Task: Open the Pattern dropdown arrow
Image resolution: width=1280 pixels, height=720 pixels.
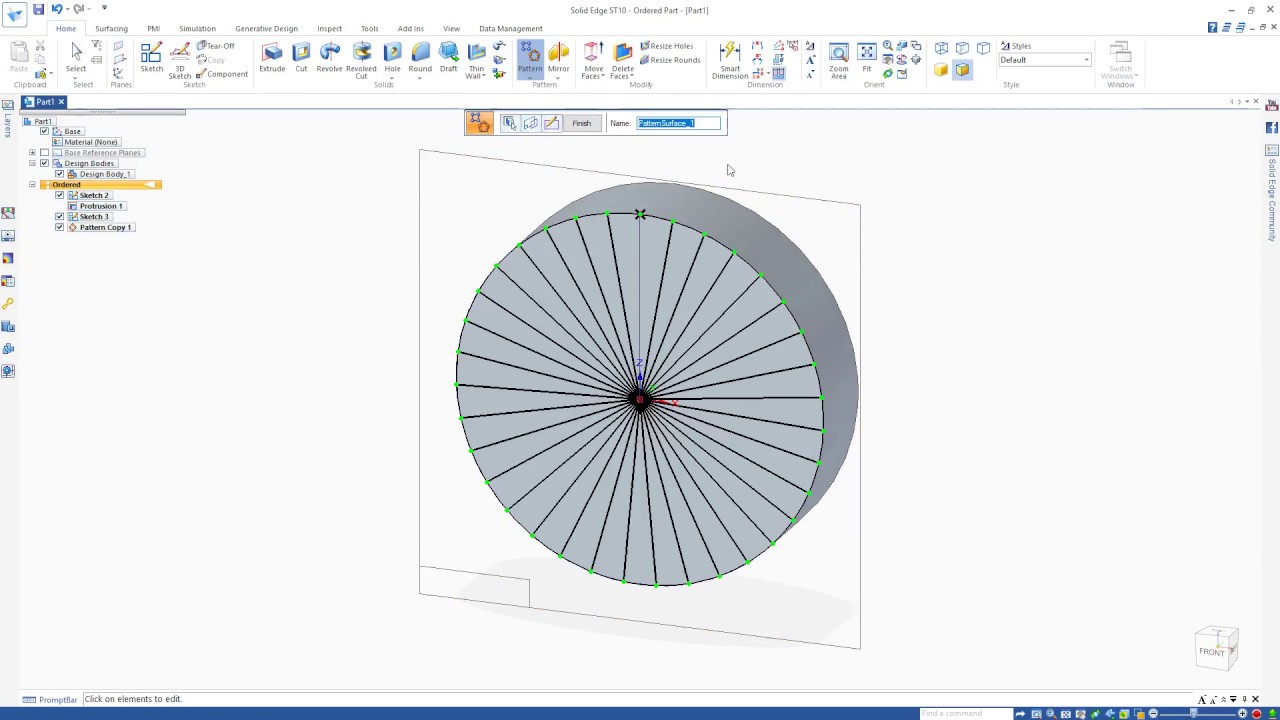Action: [x=530, y=76]
